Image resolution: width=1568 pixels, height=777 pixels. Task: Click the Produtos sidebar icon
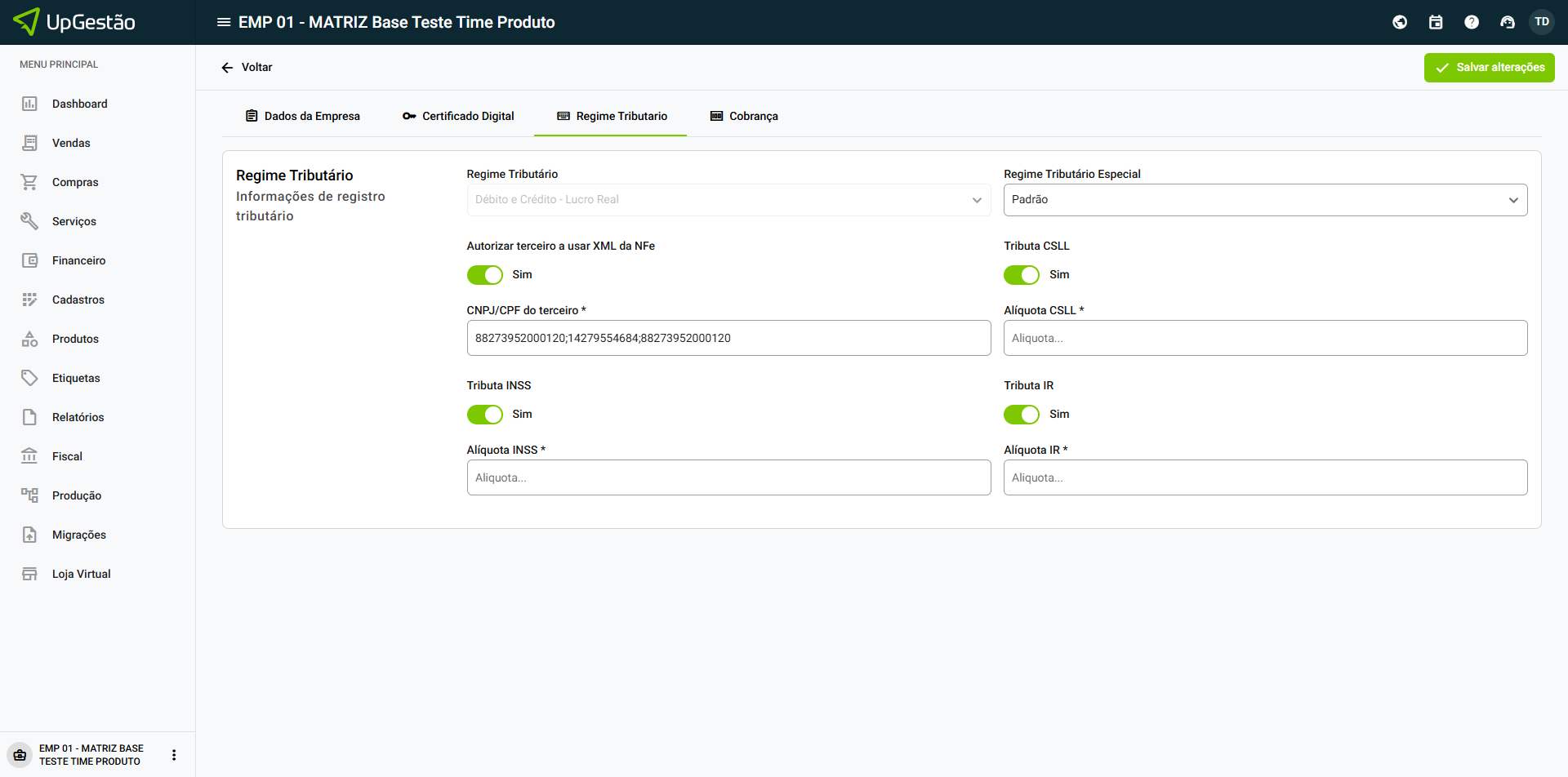tap(29, 339)
